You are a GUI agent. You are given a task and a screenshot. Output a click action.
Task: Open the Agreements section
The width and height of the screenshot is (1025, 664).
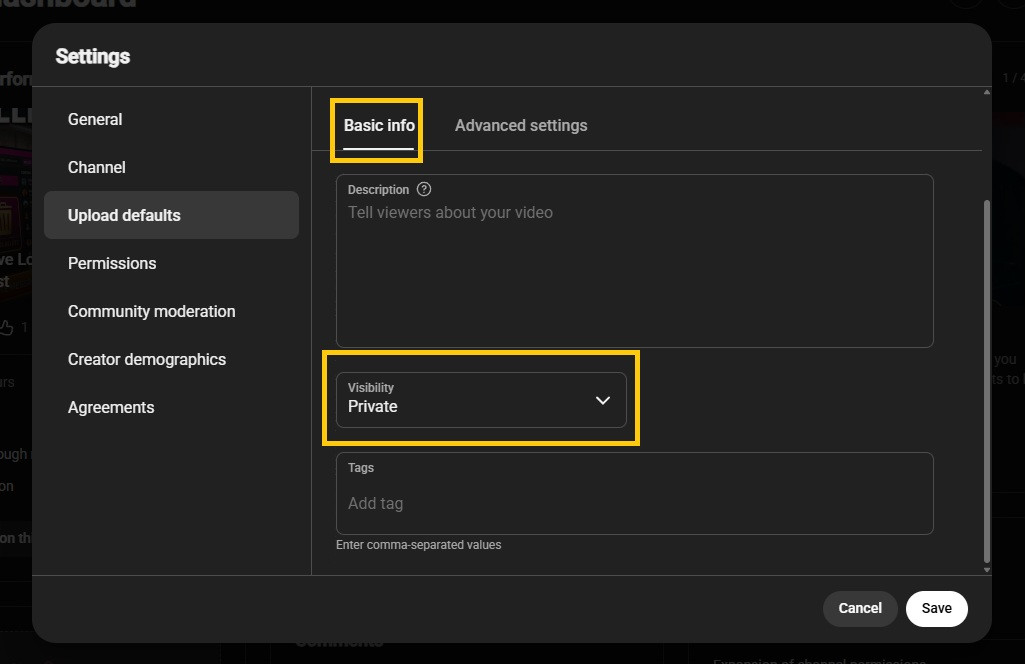click(x=171, y=407)
